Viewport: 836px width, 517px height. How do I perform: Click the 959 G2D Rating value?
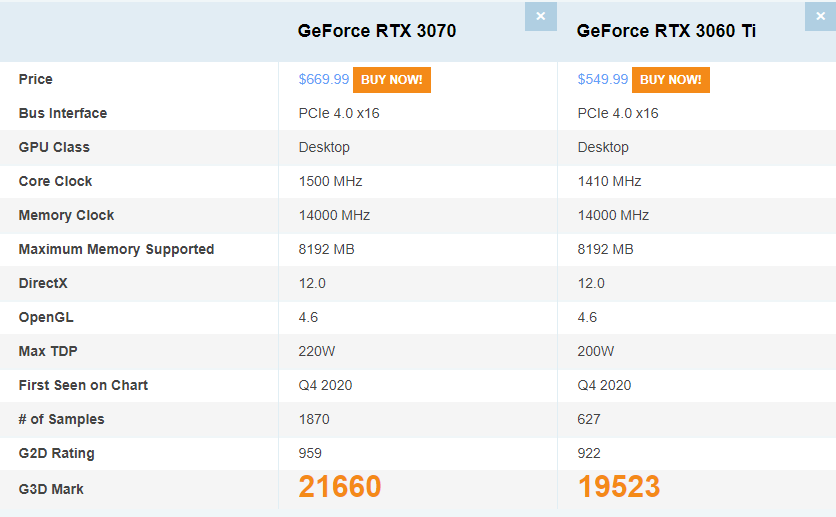[310, 454]
